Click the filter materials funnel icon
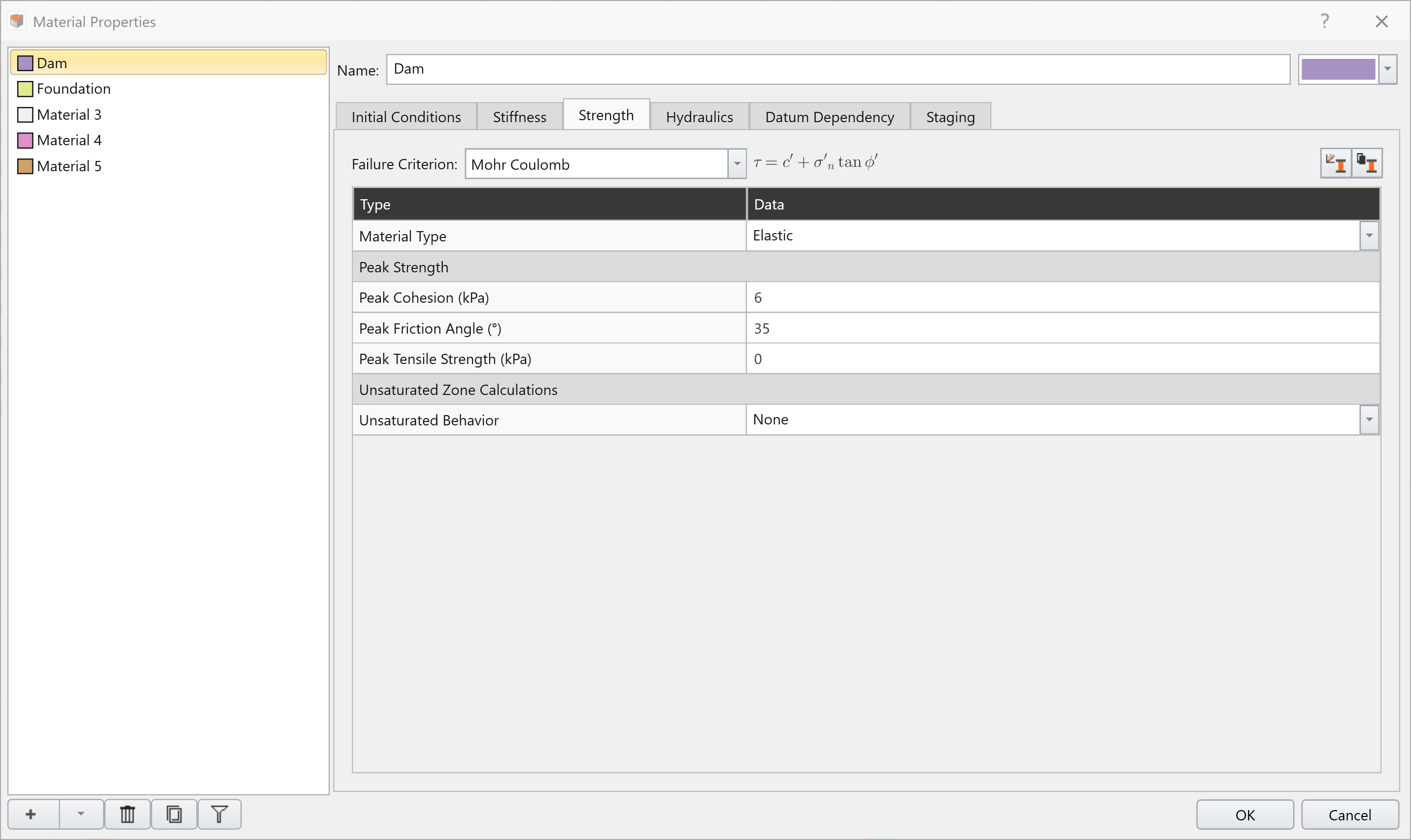Viewport: 1411px width, 840px height. [x=220, y=814]
